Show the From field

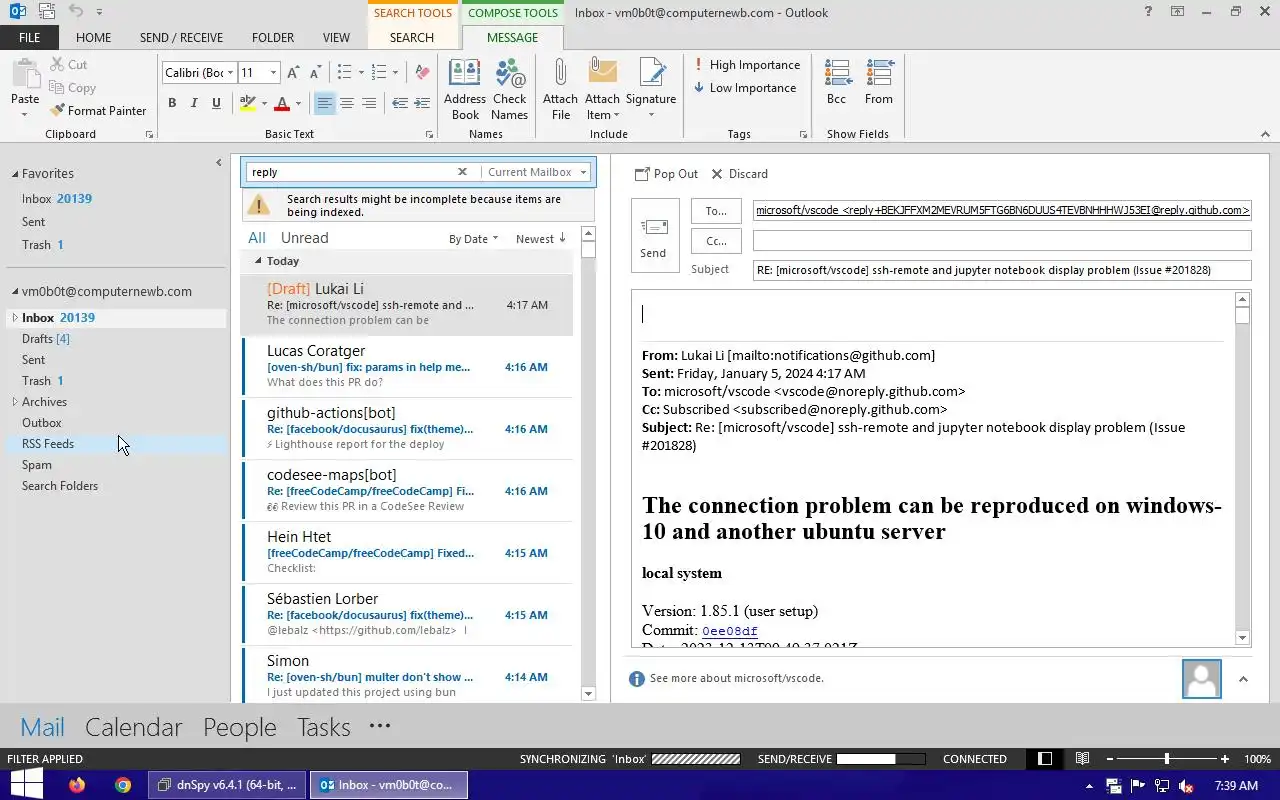pos(879,82)
